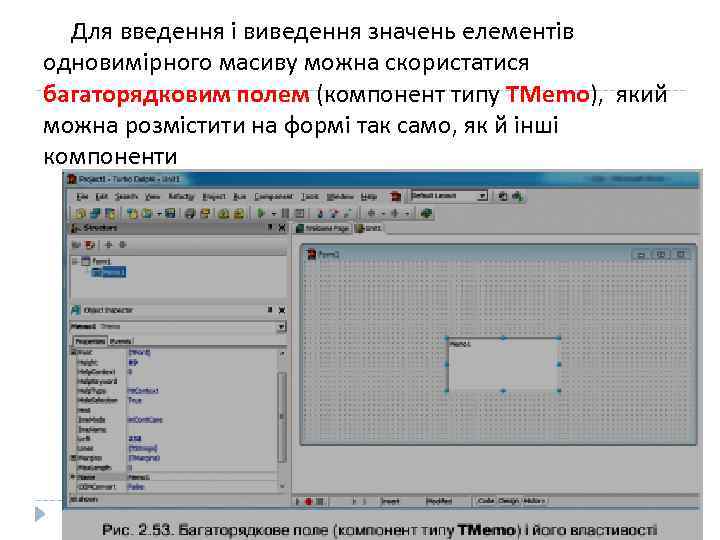720x540 pixels.
Task: Click the Pause toolbar icon
Action: coord(285,214)
